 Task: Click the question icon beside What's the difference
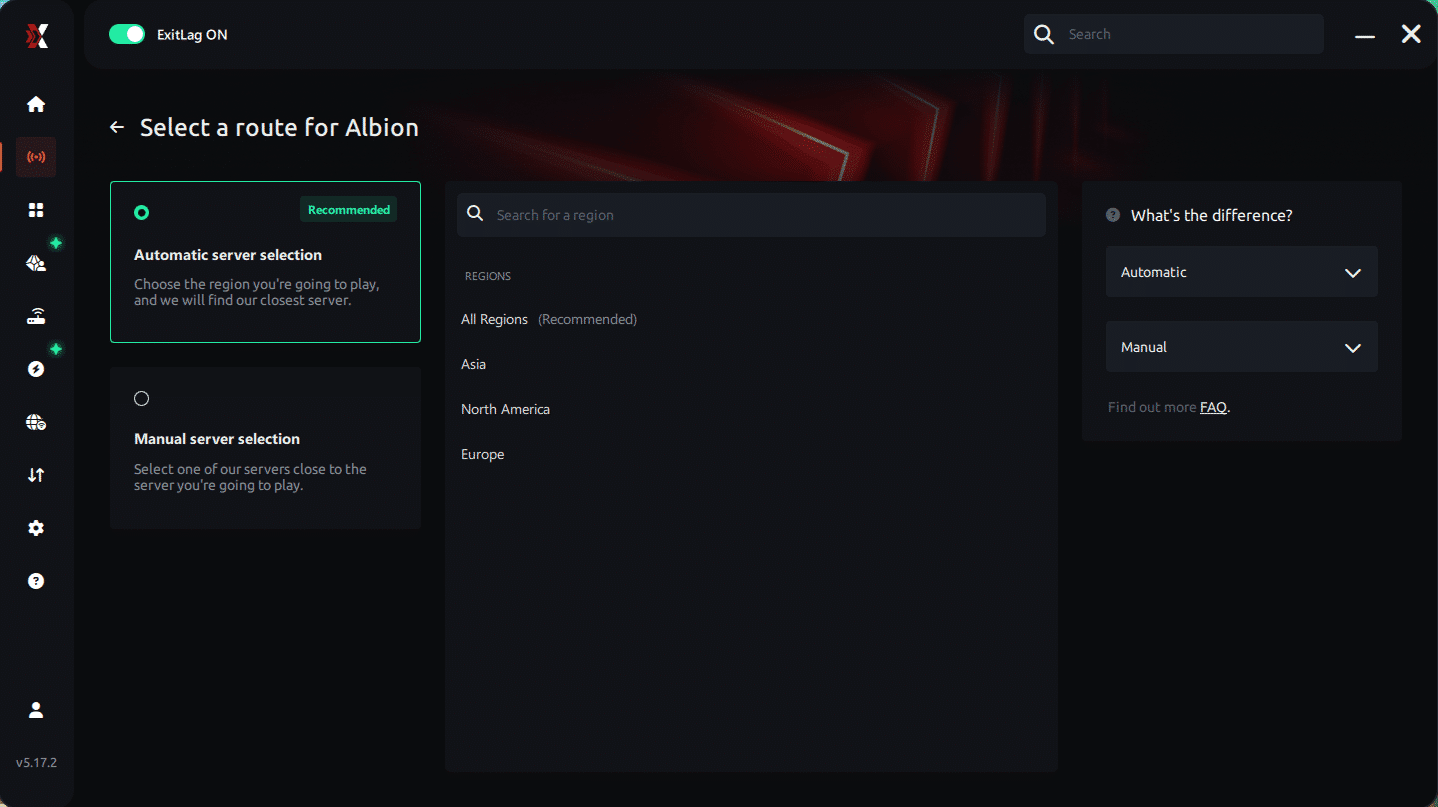(x=1113, y=215)
